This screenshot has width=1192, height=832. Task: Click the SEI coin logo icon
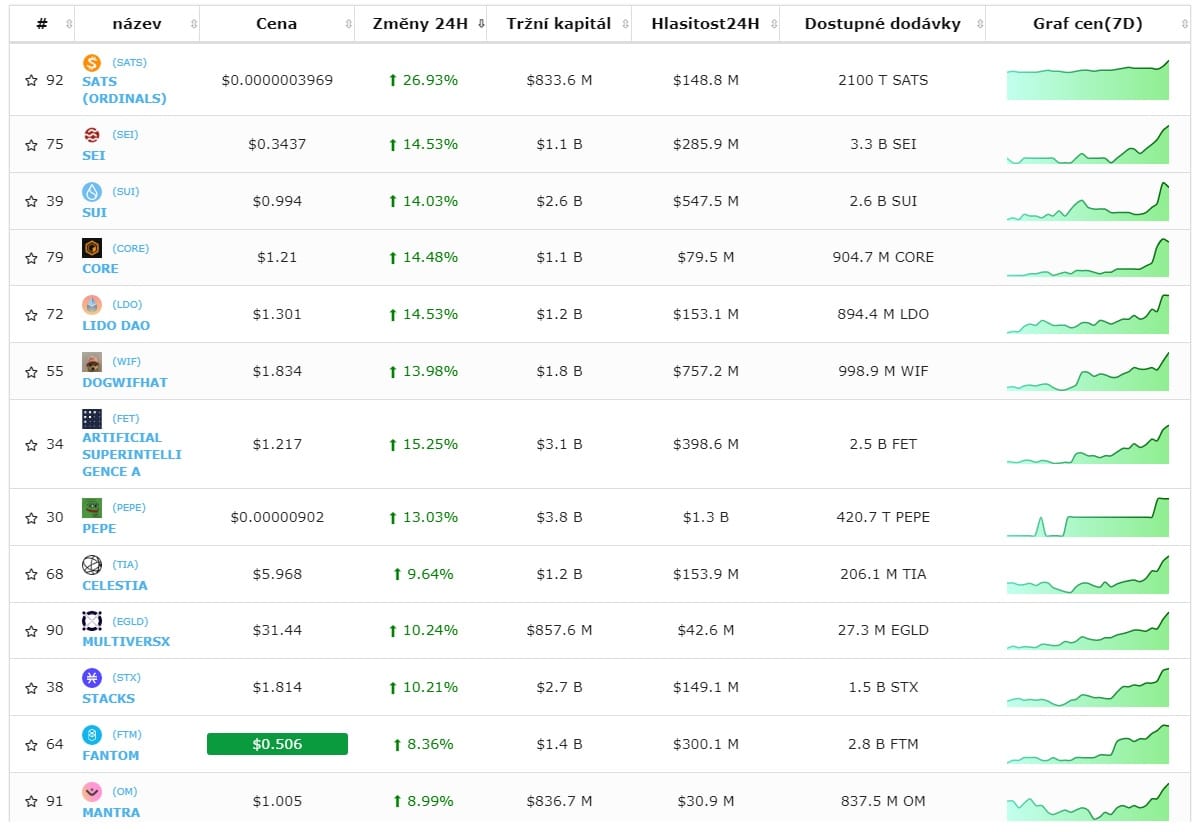(92, 135)
